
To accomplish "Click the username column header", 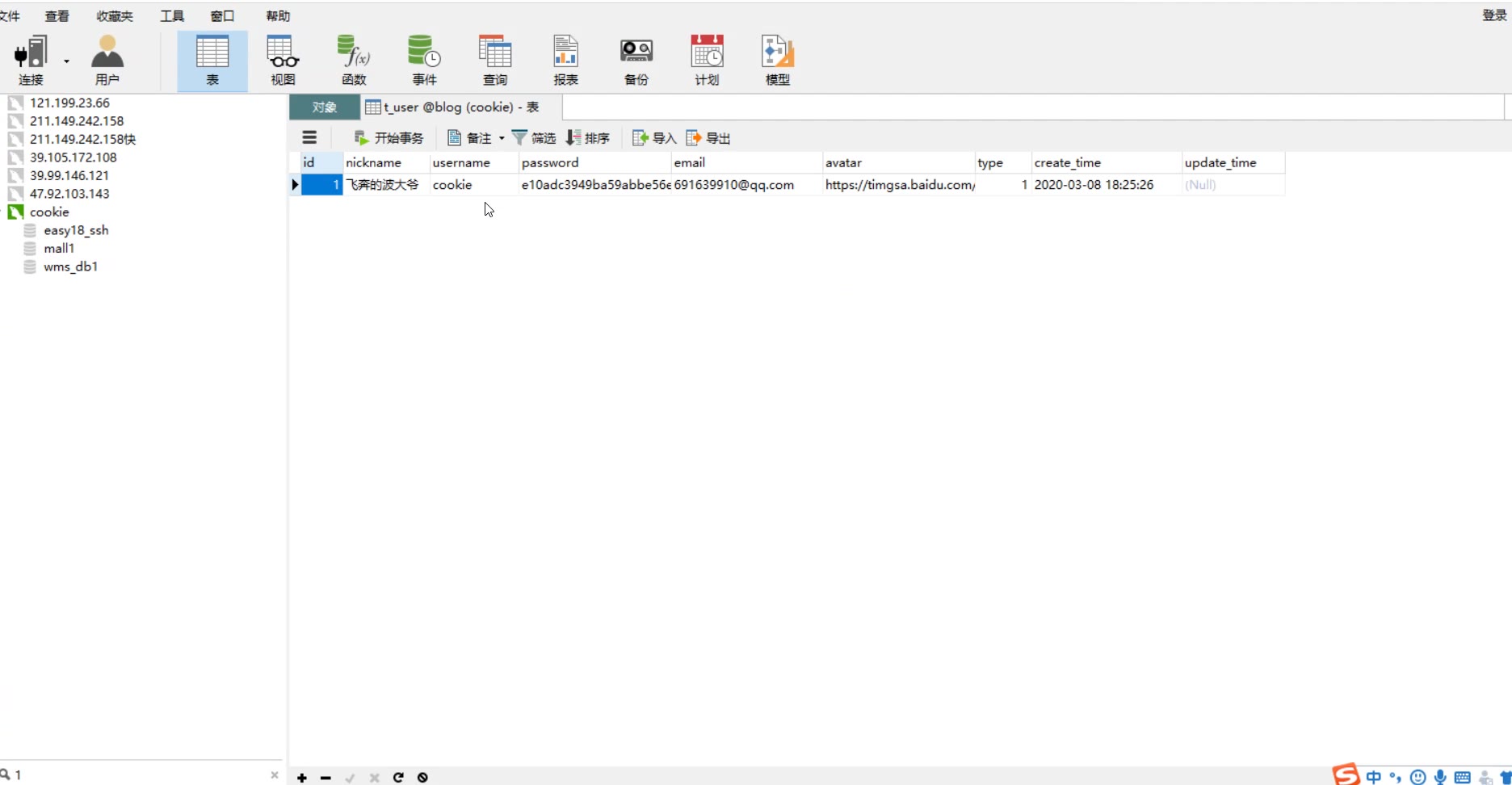I will click(474, 162).
